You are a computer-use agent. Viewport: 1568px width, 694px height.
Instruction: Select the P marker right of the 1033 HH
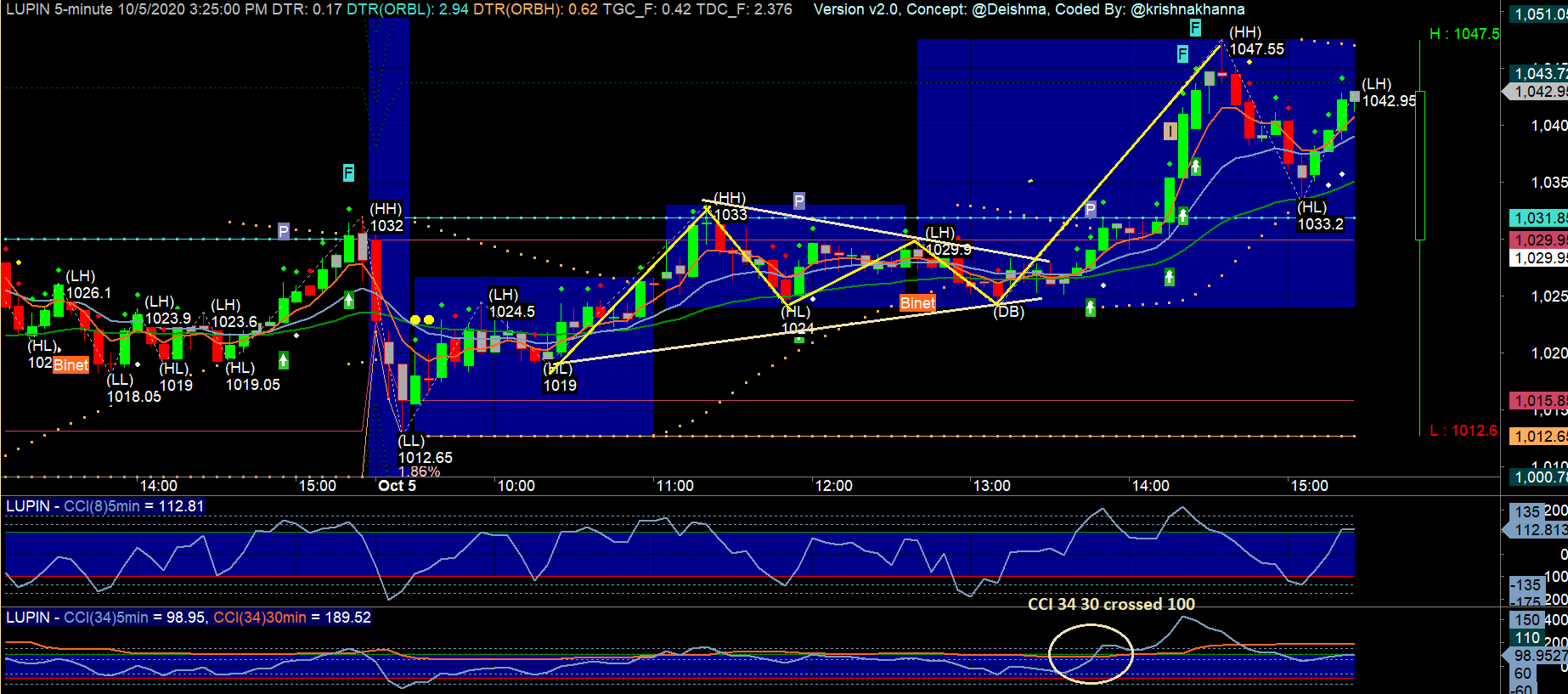tap(798, 200)
